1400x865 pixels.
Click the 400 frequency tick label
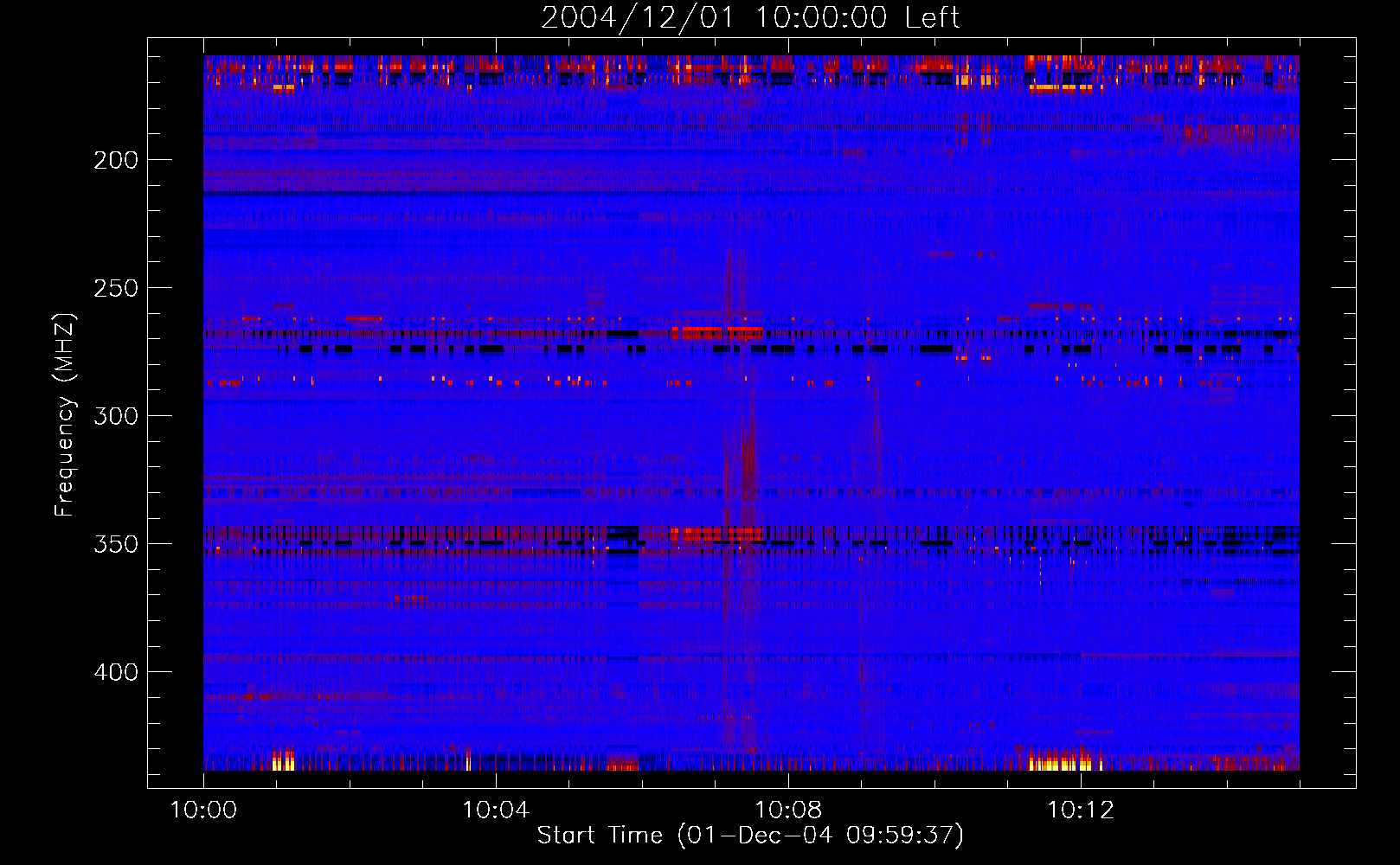tap(116, 672)
